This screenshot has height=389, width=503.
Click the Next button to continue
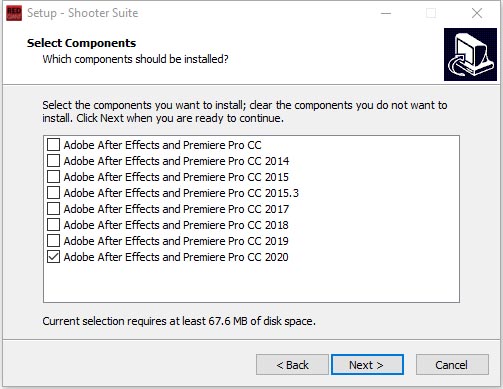tap(367, 365)
